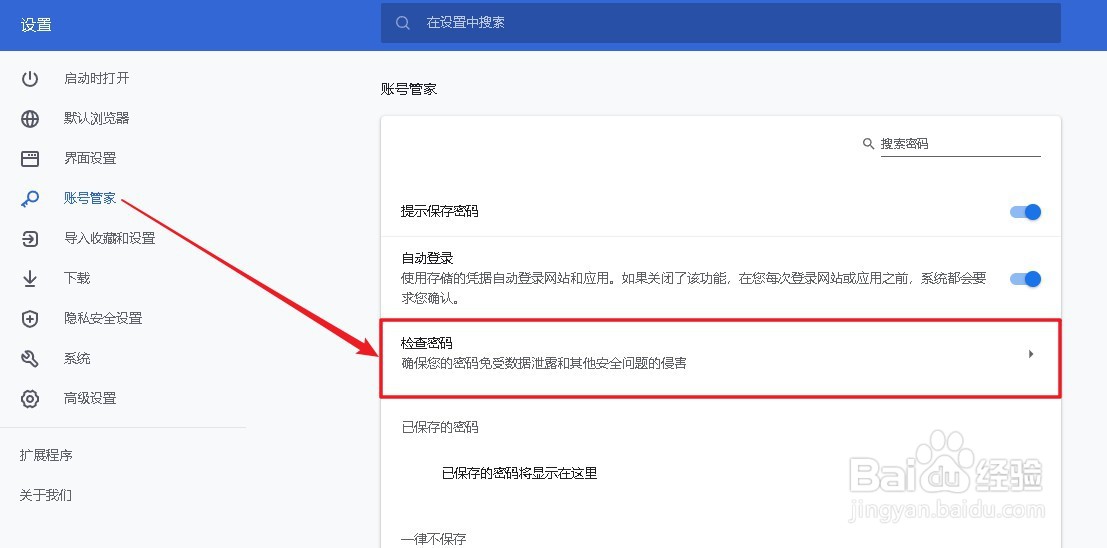
Task: Open the 扩展程序 link
Action: (x=46, y=455)
